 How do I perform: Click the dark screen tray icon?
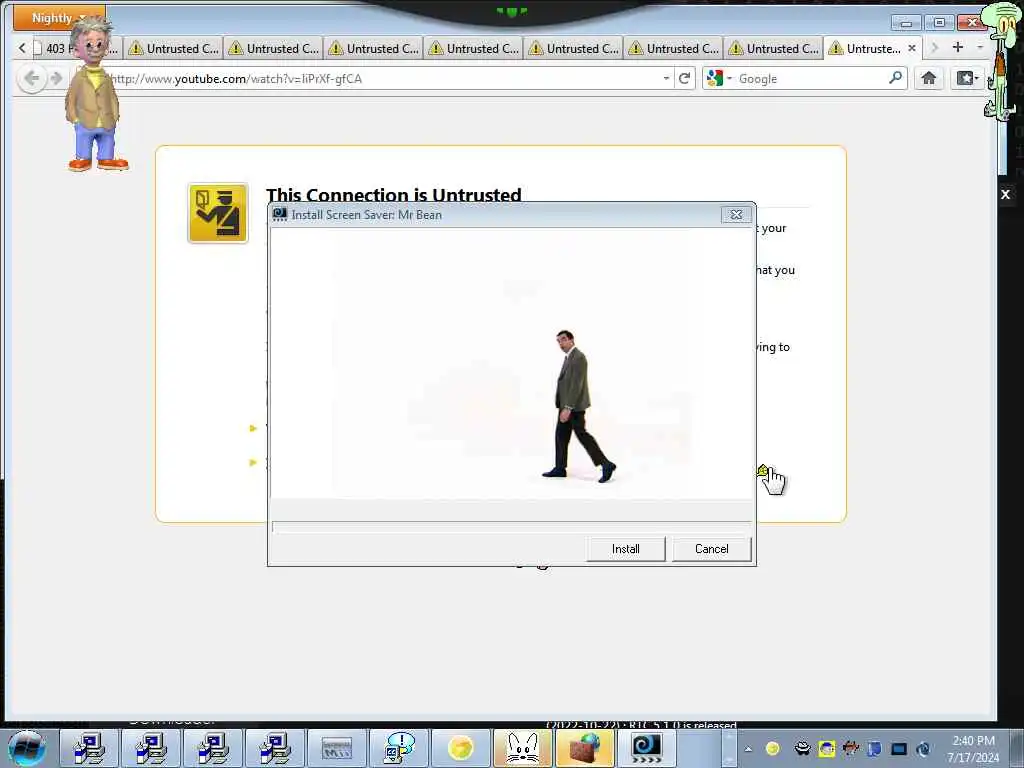click(x=899, y=749)
